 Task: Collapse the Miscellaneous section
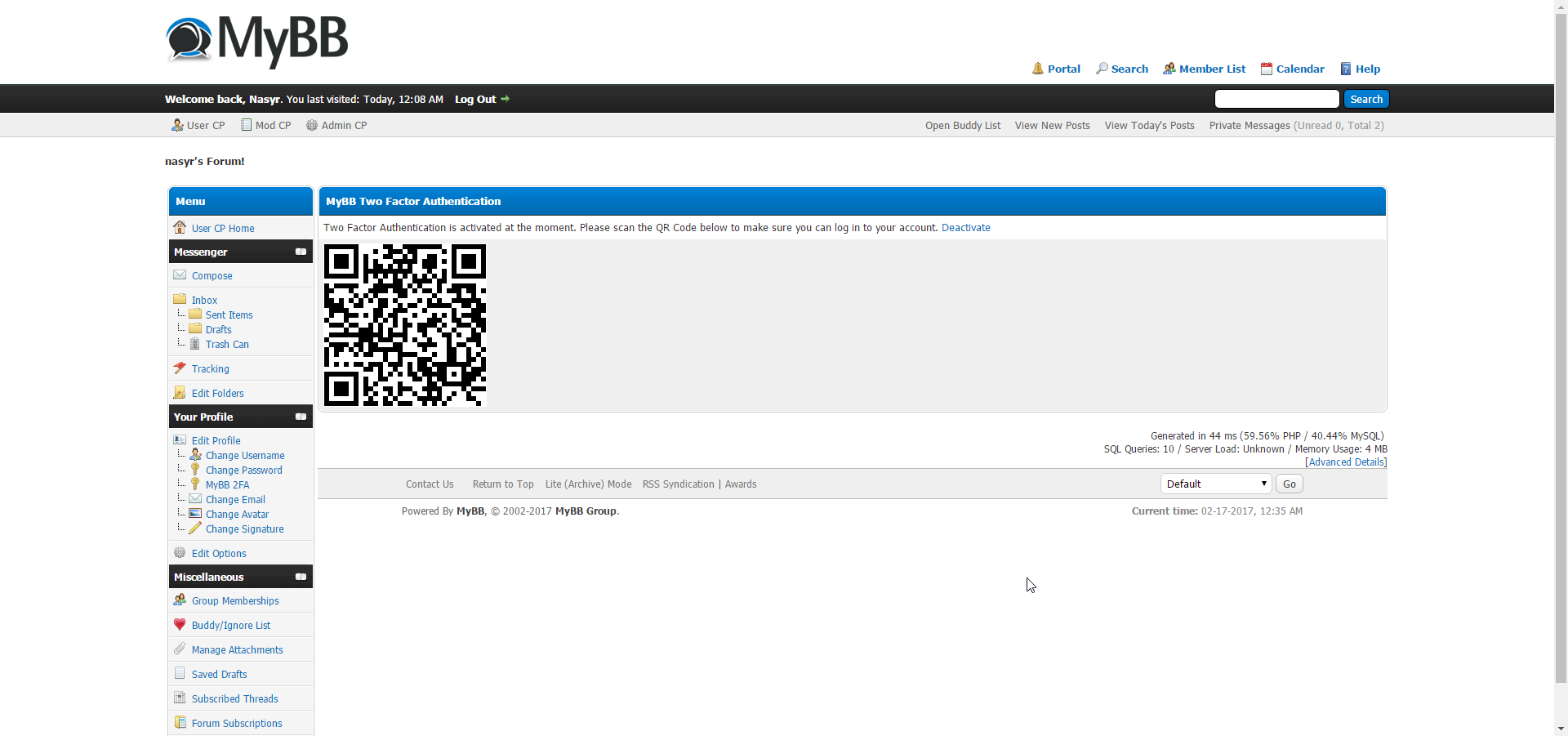point(301,577)
